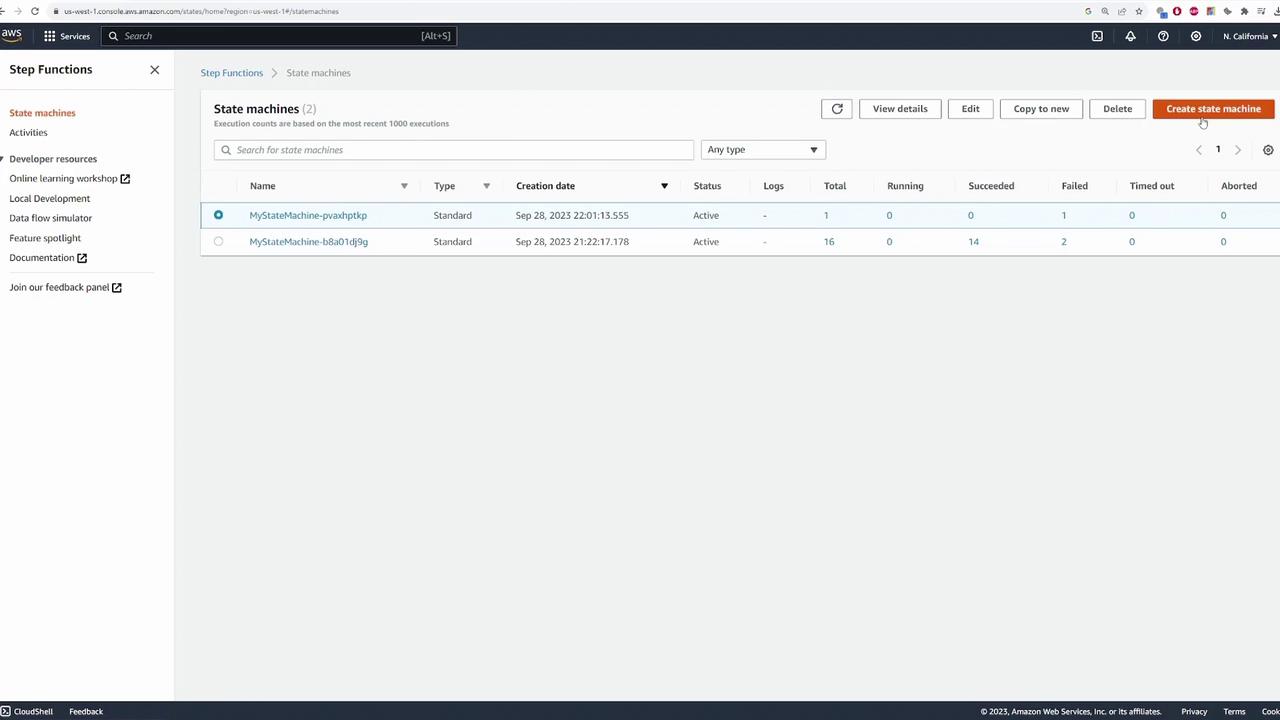This screenshot has width=1280, height=720.
Task: Open Data flow simulator in the sidebar
Action: pos(50,218)
